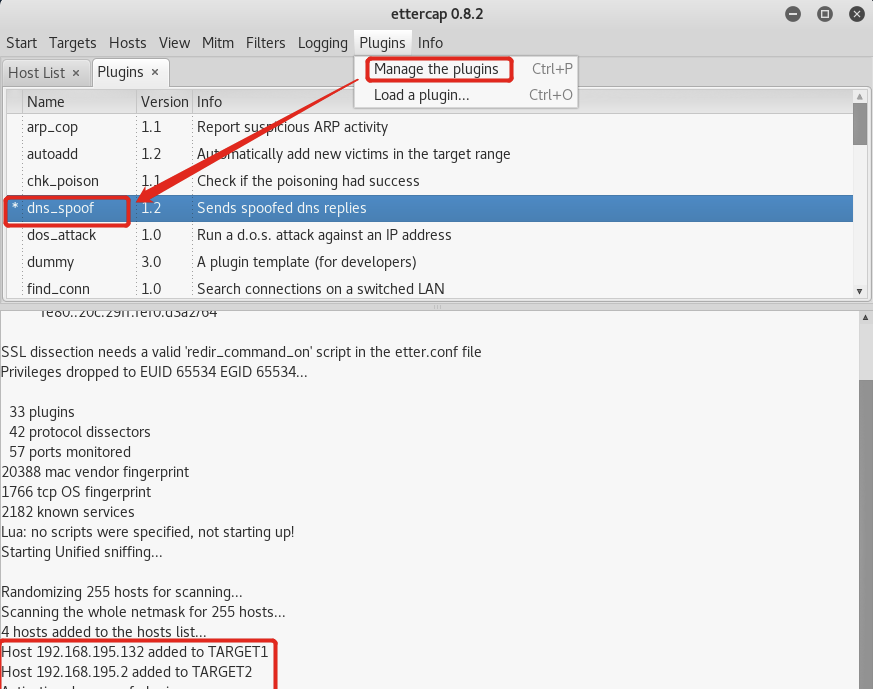Sort plugins by Version column header
The height and width of the screenshot is (689, 873).
(x=164, y=102)
